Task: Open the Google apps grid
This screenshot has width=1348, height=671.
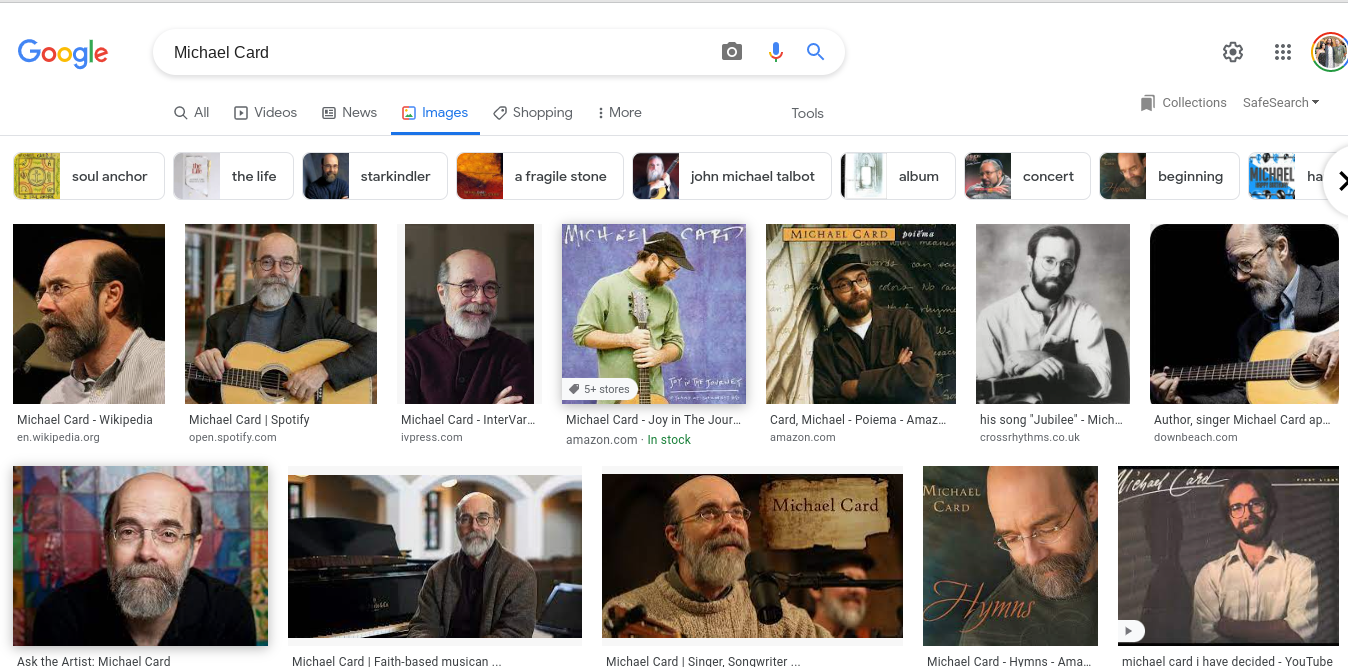Action: [x=1283, y=52]
